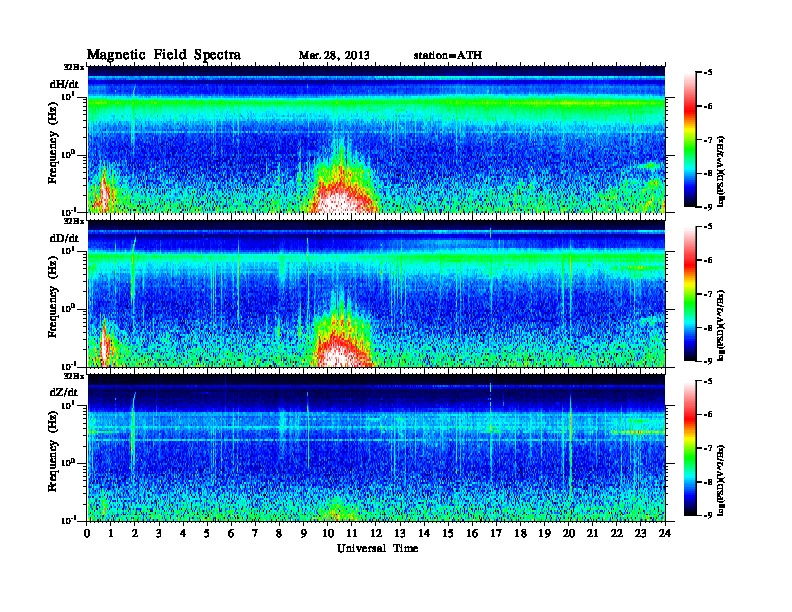Image resolution: width=792 pixels, height=612 pixels.
Task: Click the dH/dt panel label
Action: 64,84
